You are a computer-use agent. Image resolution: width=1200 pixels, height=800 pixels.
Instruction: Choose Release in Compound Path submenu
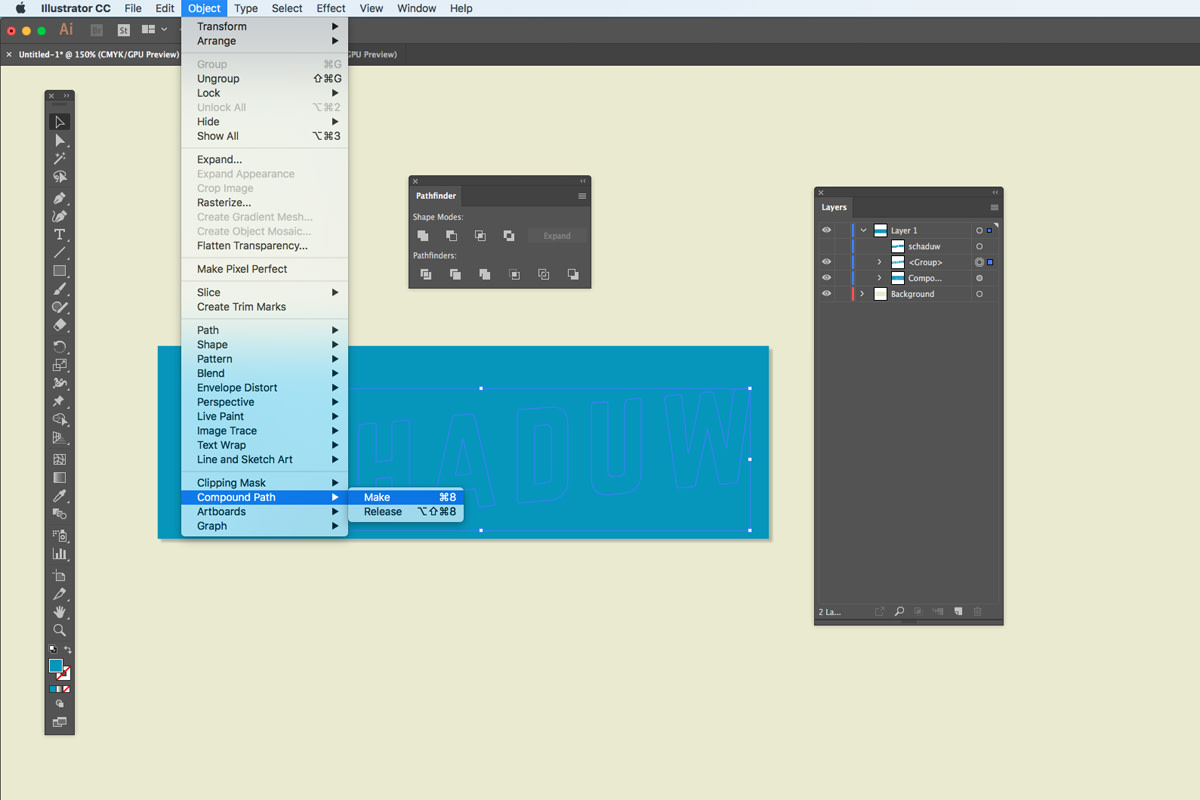click(406, 511)
